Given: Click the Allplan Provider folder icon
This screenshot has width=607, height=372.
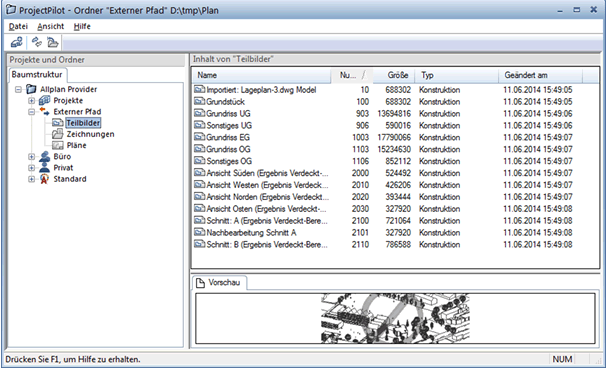Looking at the screenshot, I should click(x=31, y=89).
